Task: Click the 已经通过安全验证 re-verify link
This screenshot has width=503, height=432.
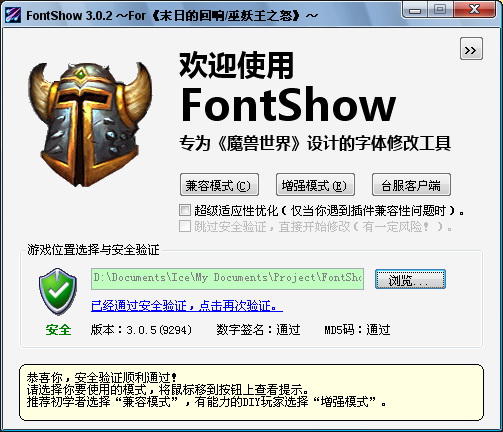Action: pyautogui.click(x=187, y=305)
